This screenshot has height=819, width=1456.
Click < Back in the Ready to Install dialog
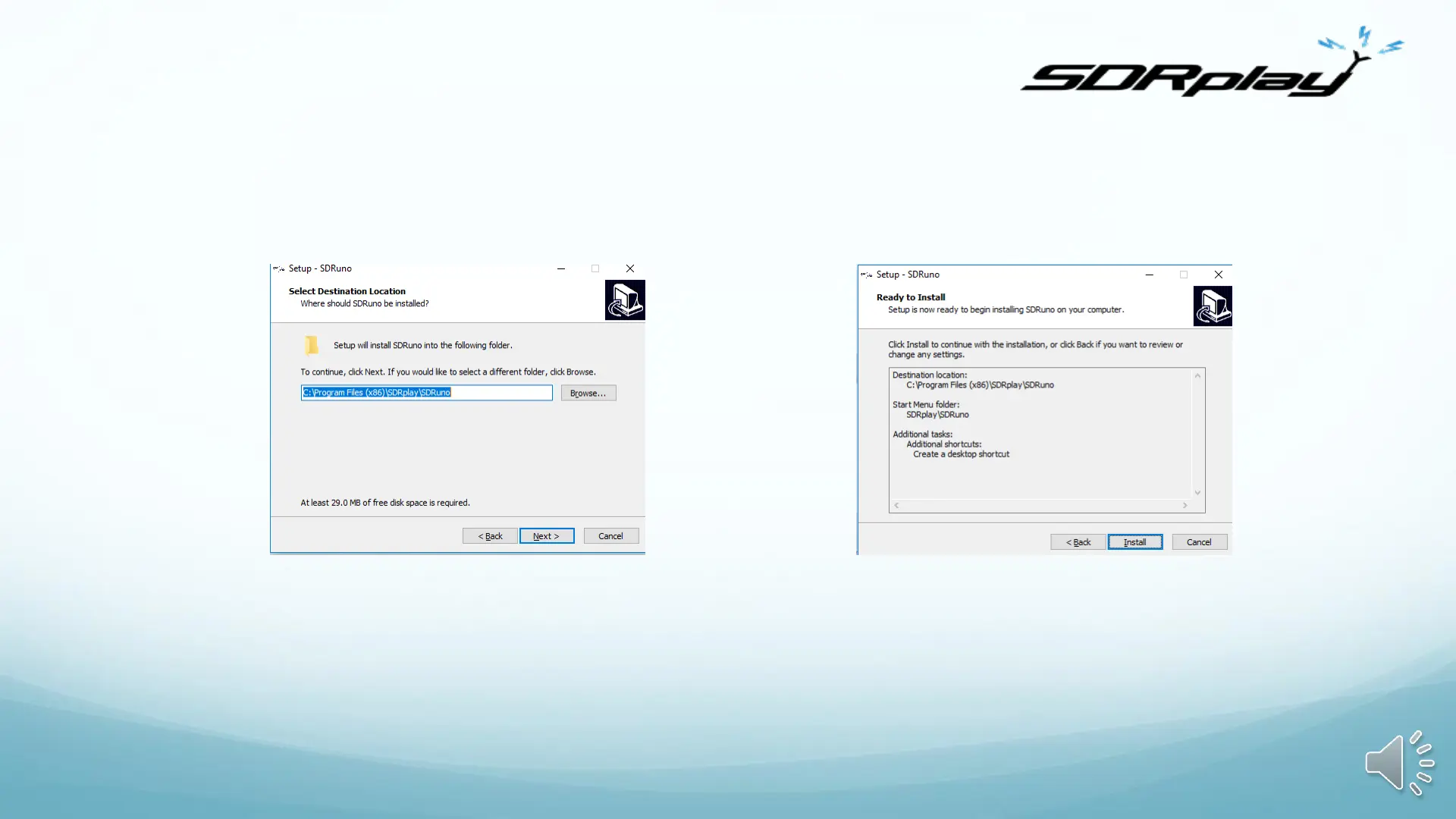pyautogui.click(x=1078, y=542)
